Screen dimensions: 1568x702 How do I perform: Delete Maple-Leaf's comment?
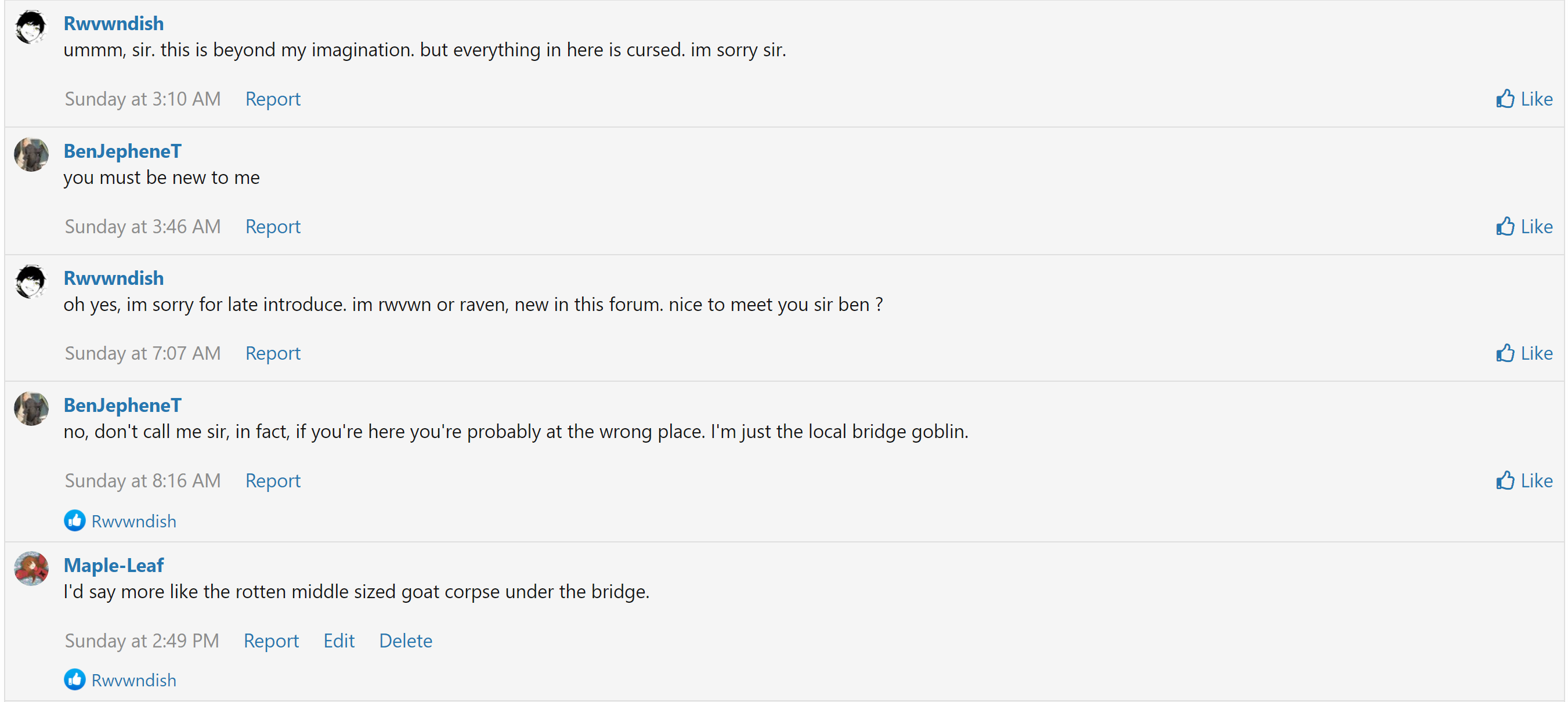(x=406, y=640)
